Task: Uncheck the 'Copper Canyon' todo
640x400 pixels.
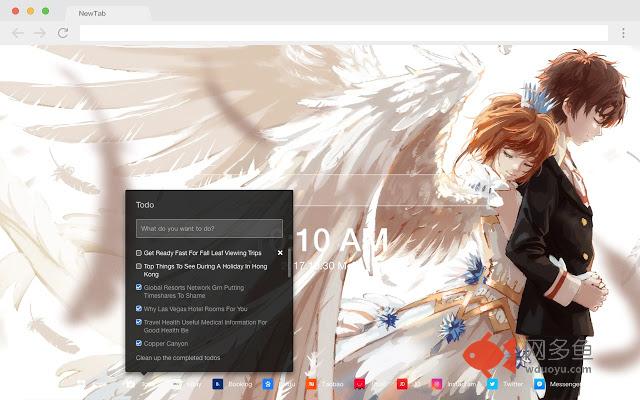Action: point(139,343)
